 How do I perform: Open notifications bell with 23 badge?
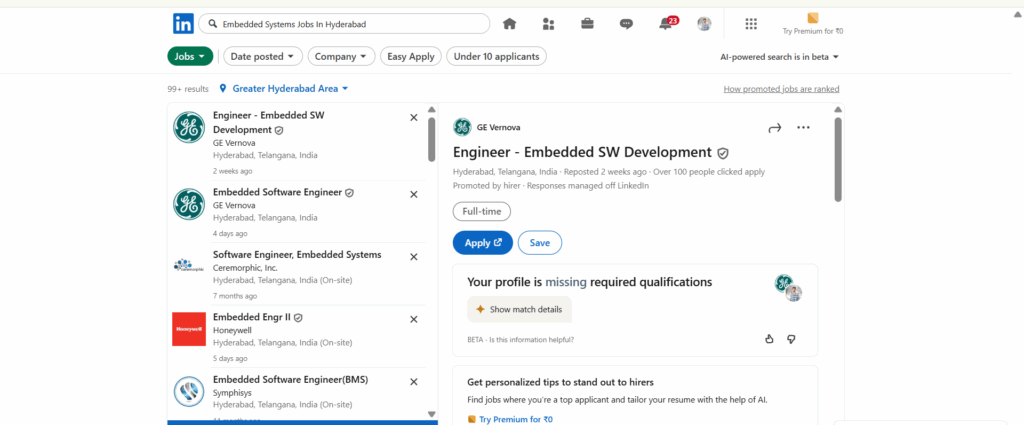[667, 24]
